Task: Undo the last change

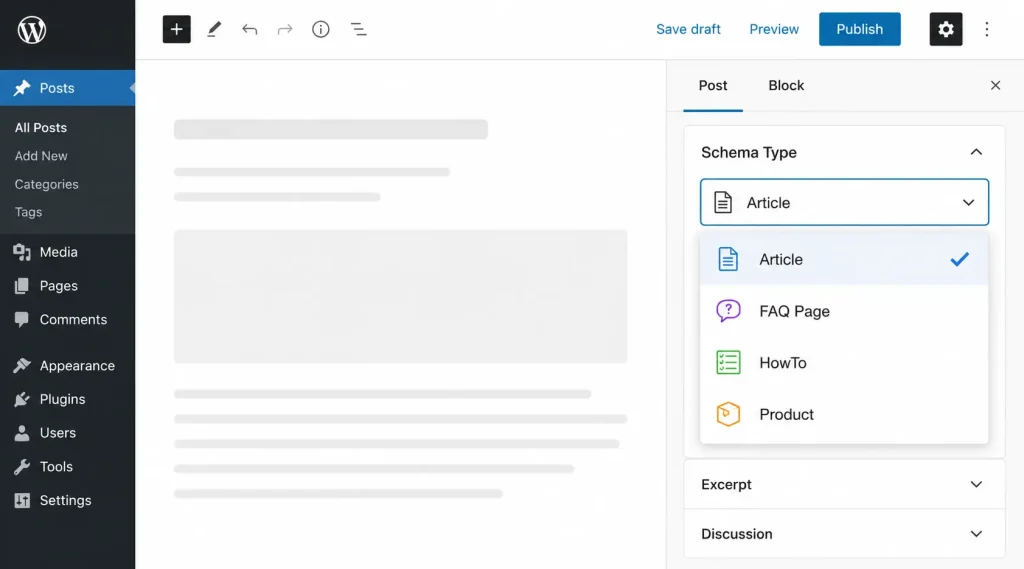Action: click(x=249, y=29)
